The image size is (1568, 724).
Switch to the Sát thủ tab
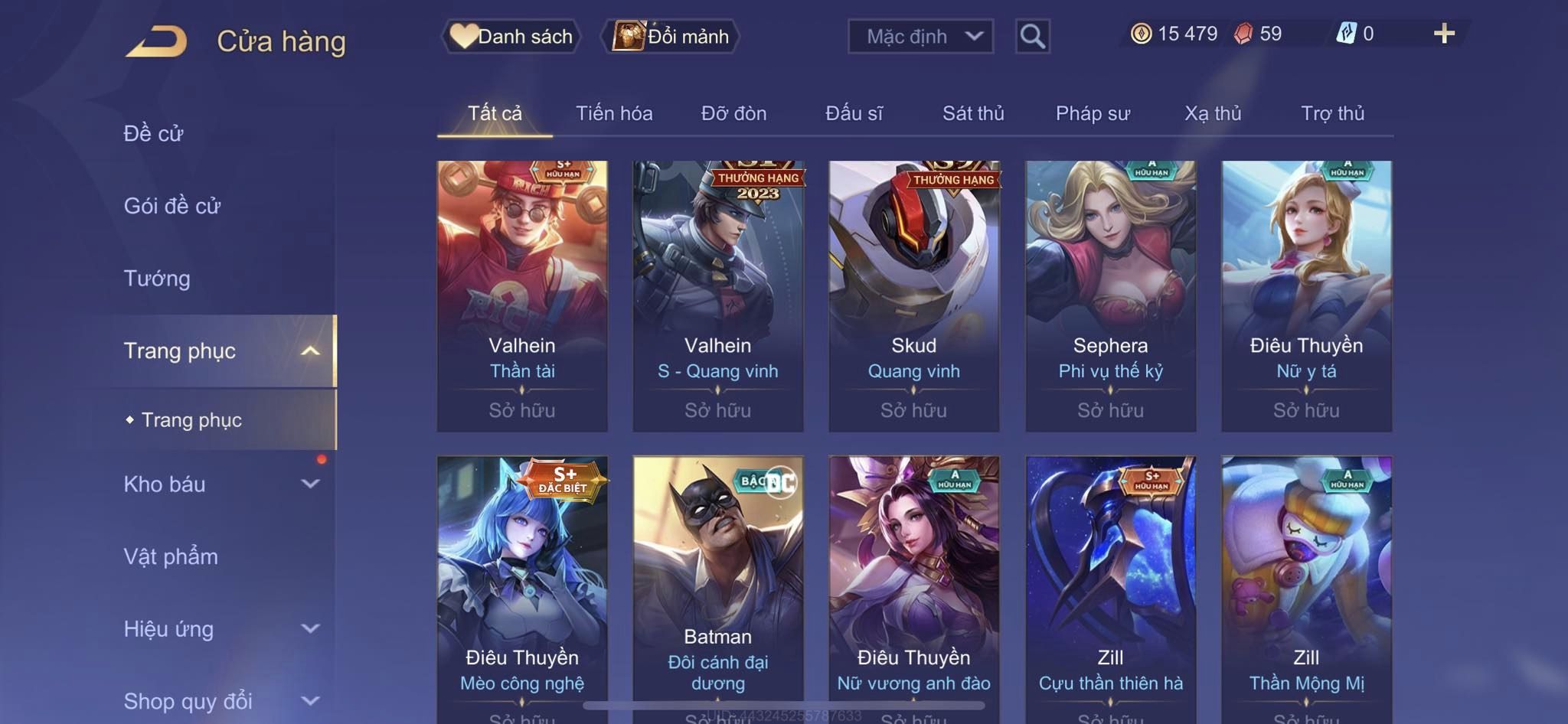coord(973,113)
